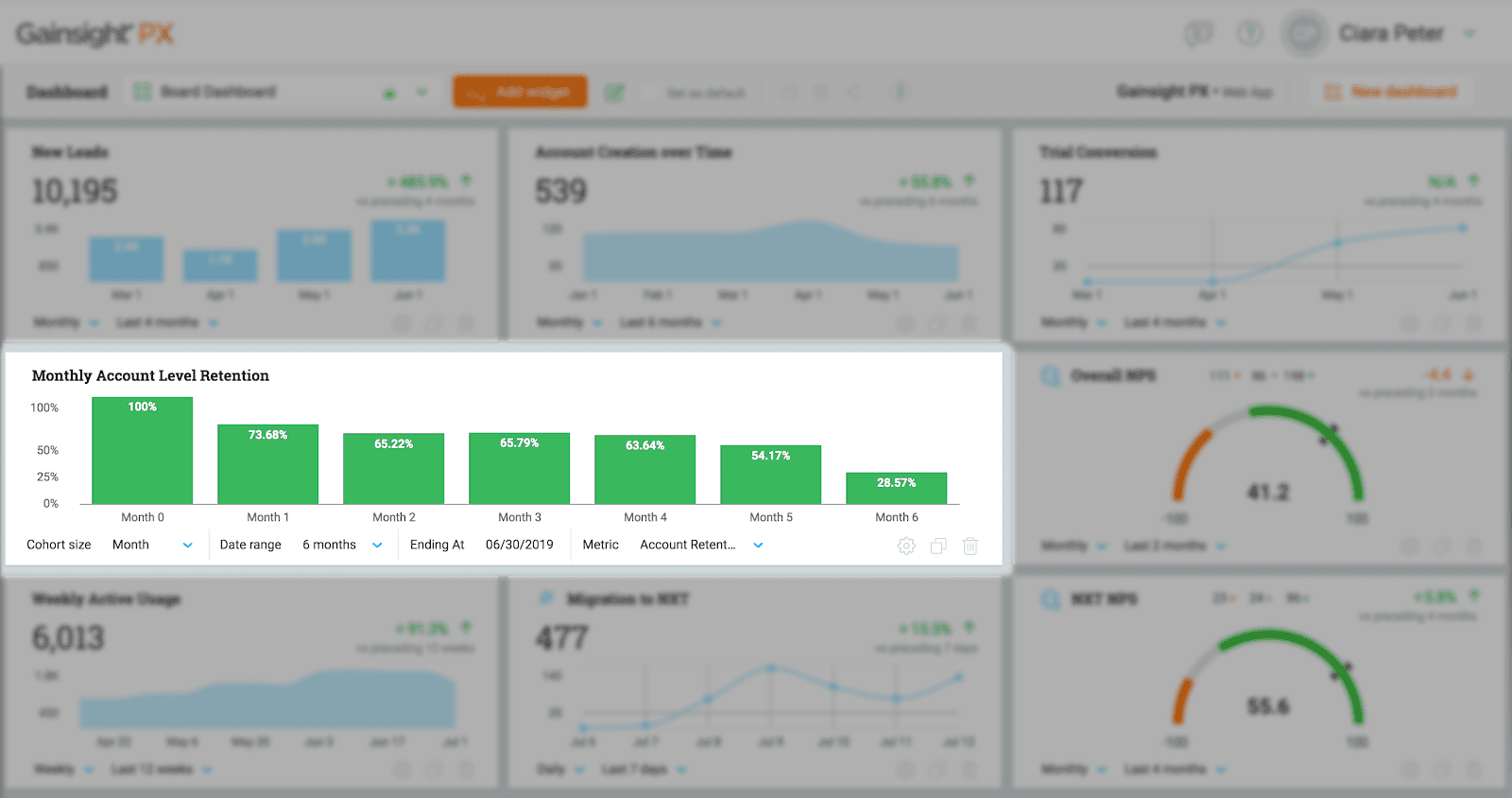Expand the Cohort size Month dropdown
1512x798 pixels.
point(187,545)
